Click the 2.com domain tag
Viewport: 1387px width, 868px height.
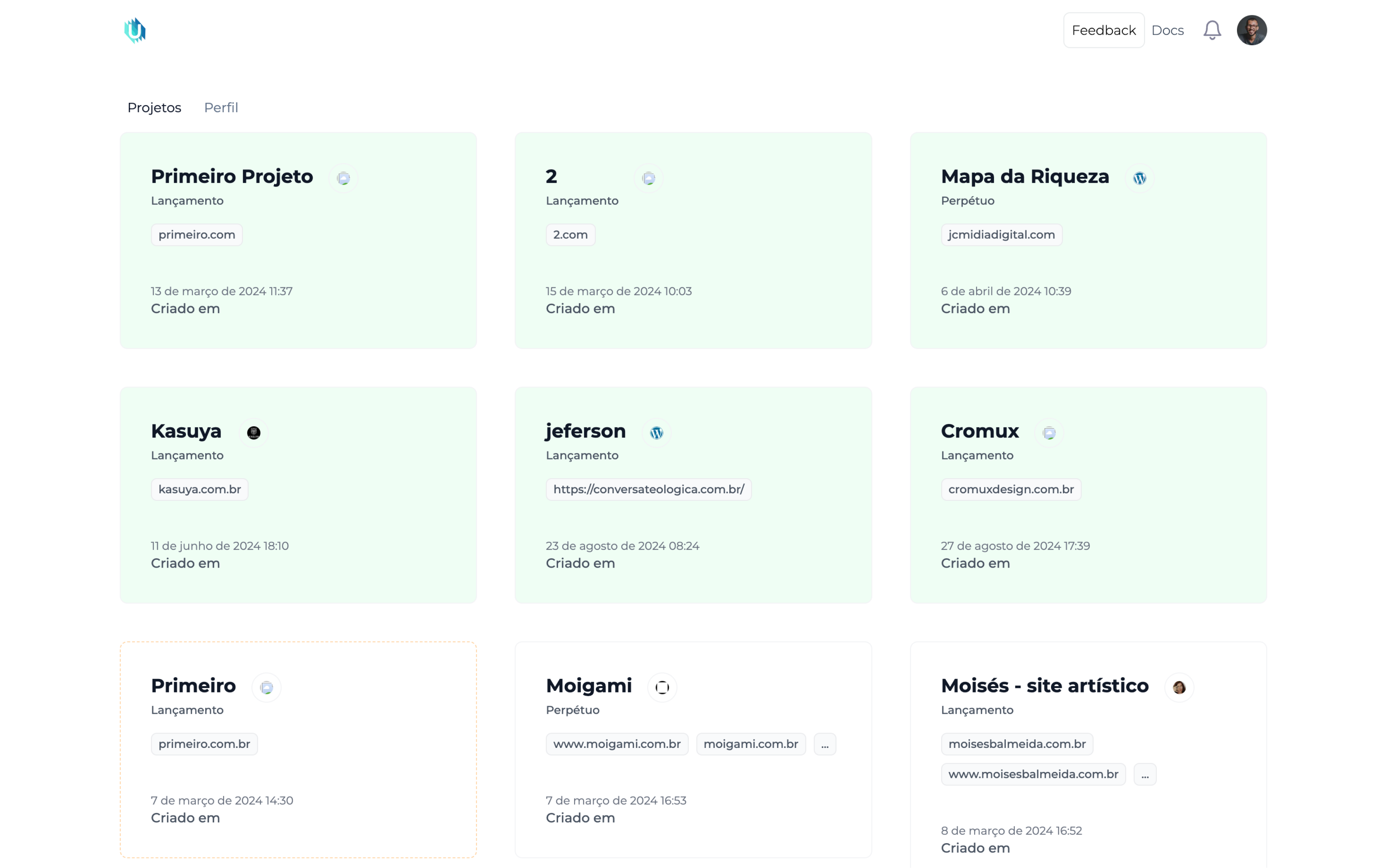[570, 235]
